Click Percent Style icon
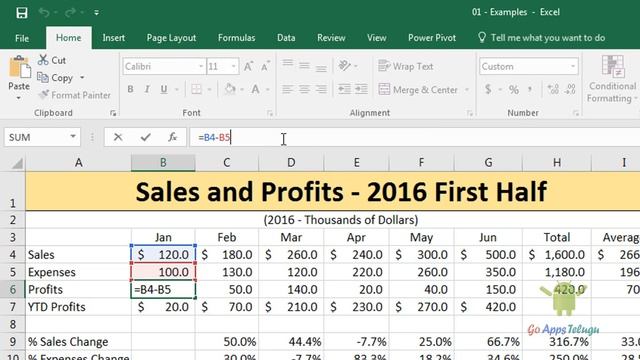The image size is (640, 360). pos(514,89)
